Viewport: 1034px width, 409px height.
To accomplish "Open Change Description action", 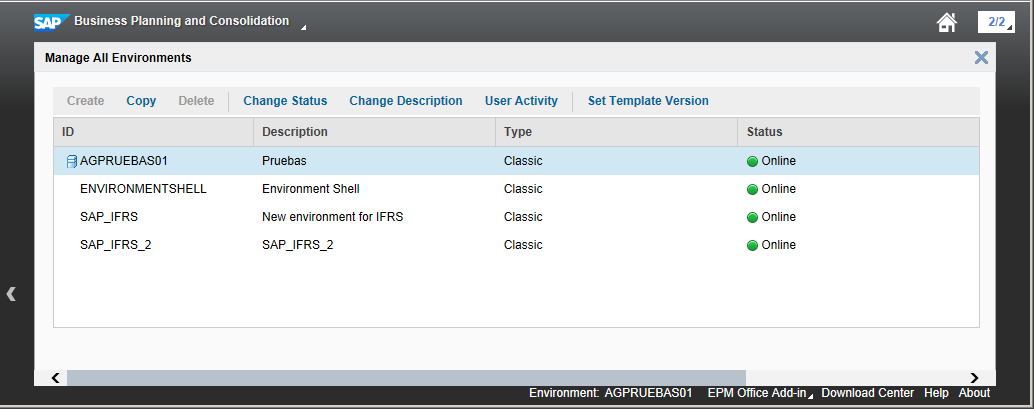I will point(405,101).
